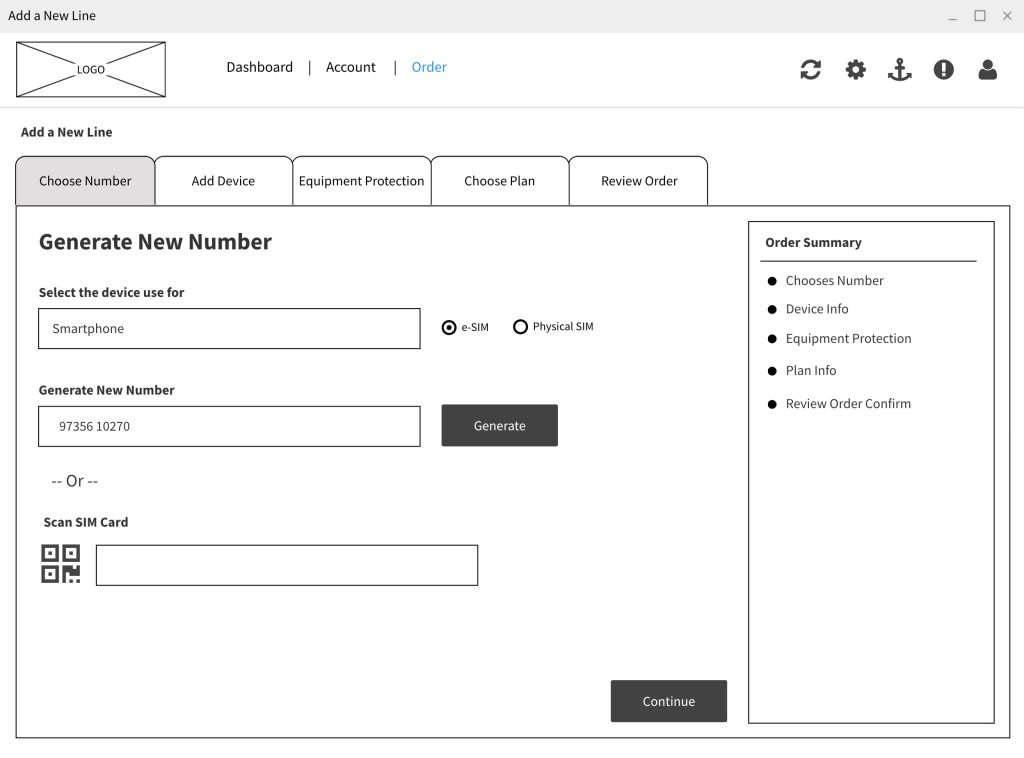Viewport: 1024px width, 758px height.
Task: Click the LOGO placeholder image
Action: coord(91,69)
